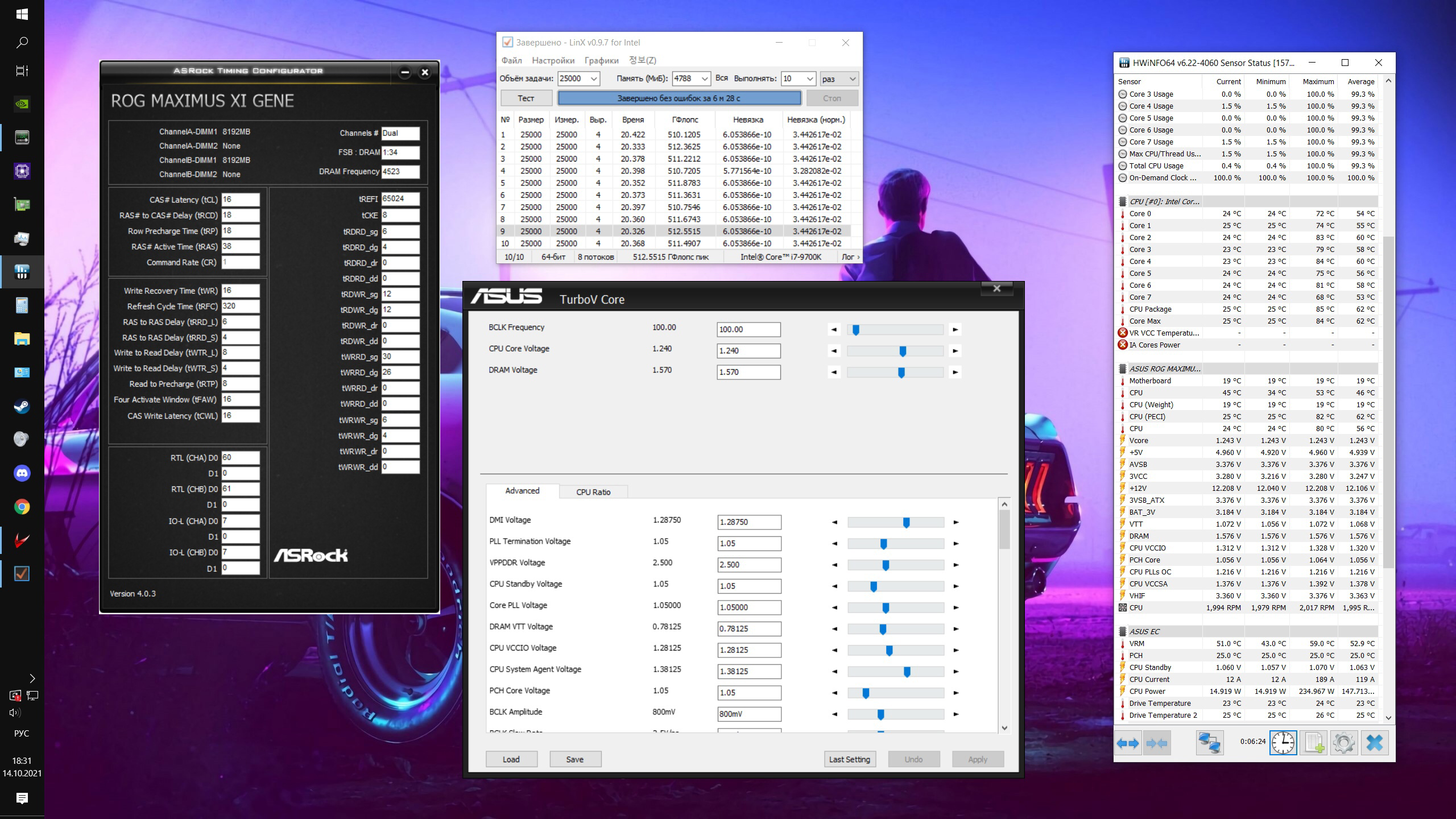Screen dimensions: 1456x819
Task: Click HWiNFO expand columns arrows icon
Action: [1128, 743]
